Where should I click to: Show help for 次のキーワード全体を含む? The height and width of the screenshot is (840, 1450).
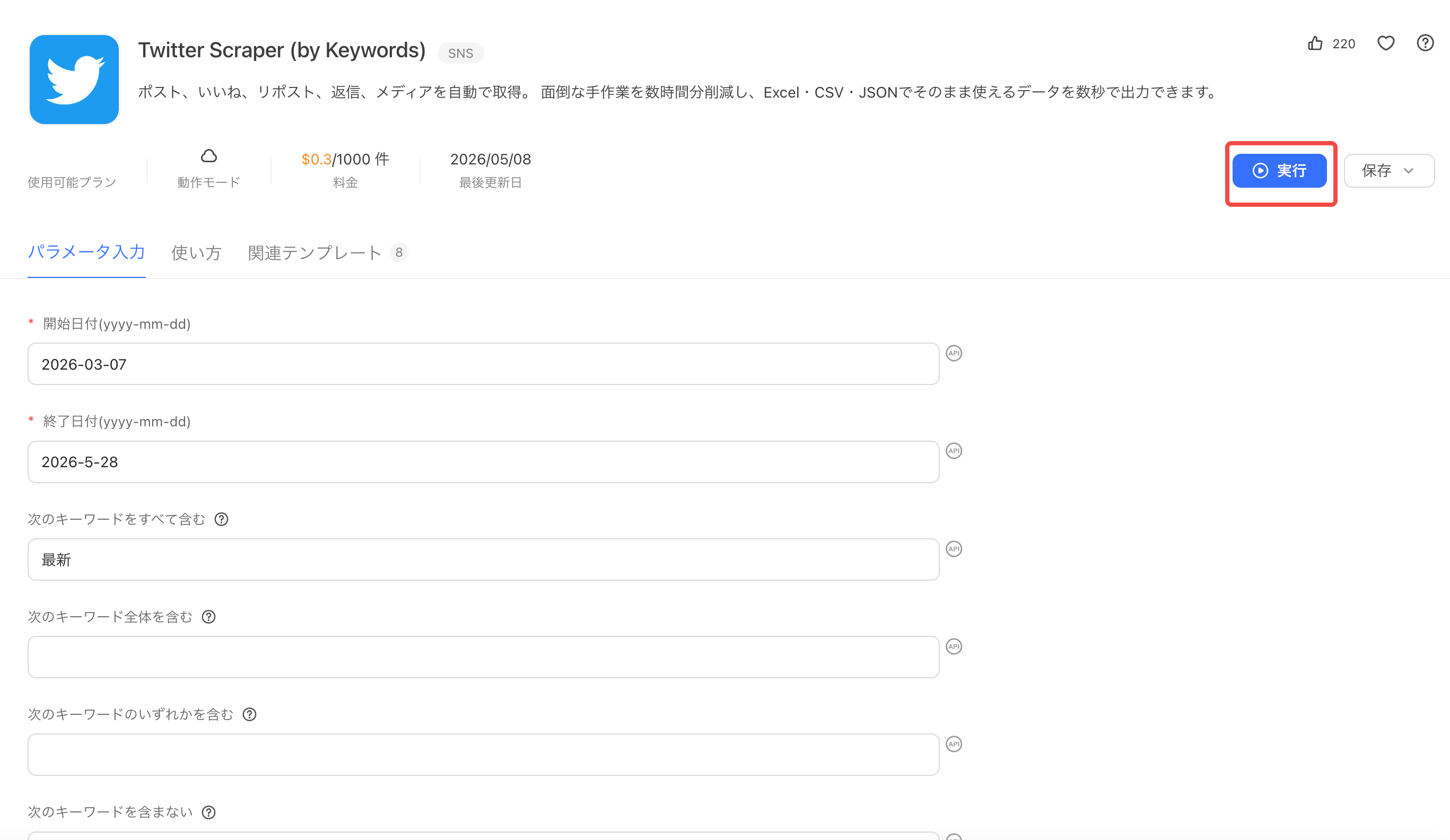pyautogui.click(x=209, y=617)
